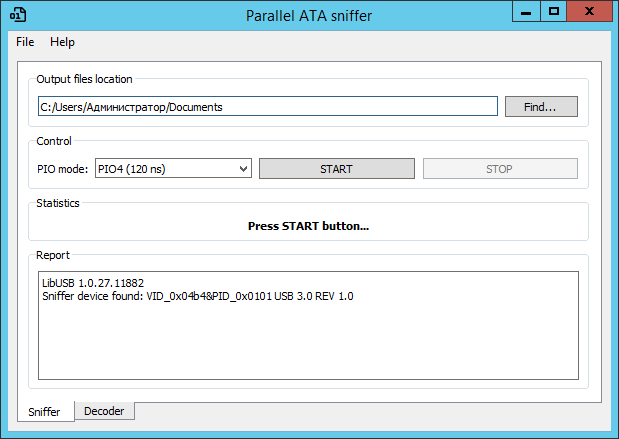Click the Parallel ATA sniffer app icon

tap(18, 15)
